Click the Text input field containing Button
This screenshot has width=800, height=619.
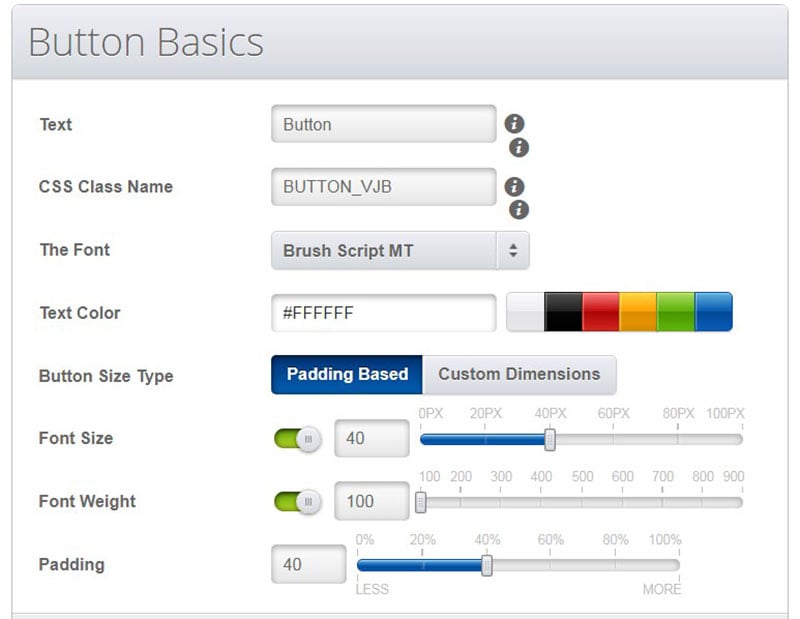[384, 124]
